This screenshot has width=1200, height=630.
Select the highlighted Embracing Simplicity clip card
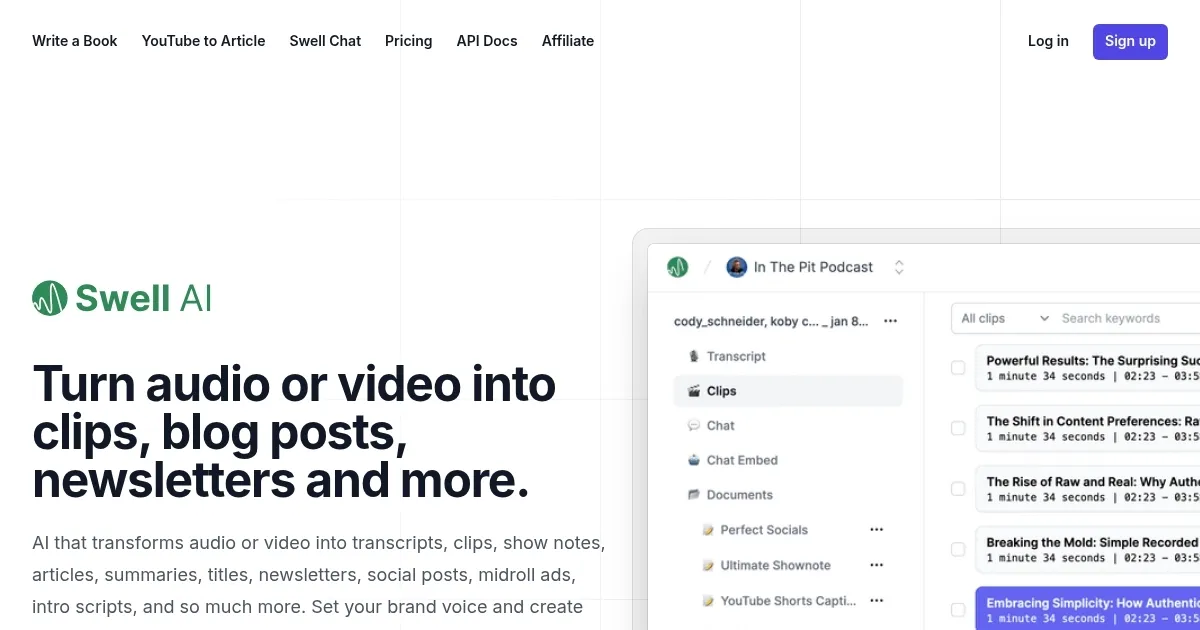point(1088,609)
